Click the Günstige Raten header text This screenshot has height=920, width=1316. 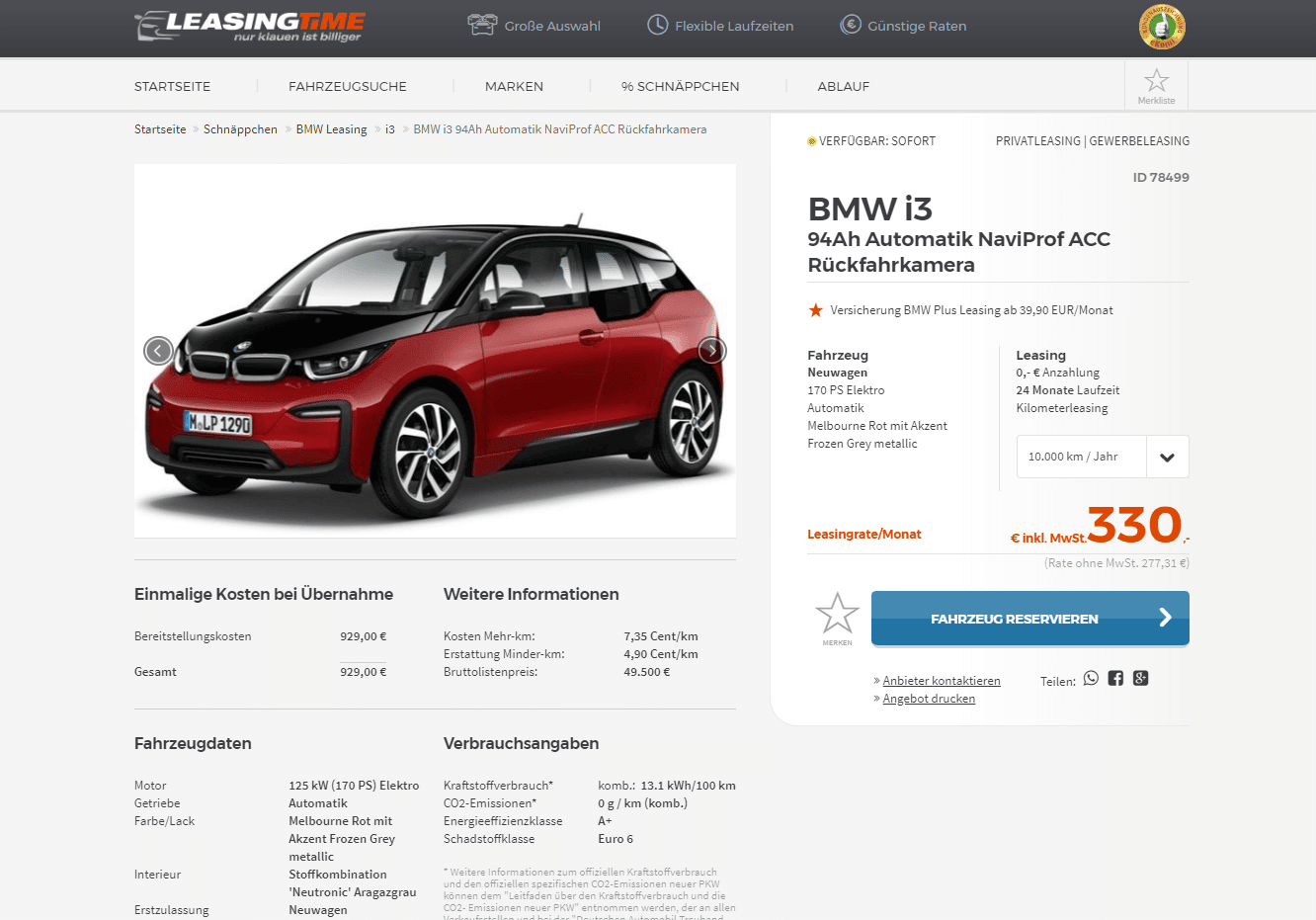[917, 26]
